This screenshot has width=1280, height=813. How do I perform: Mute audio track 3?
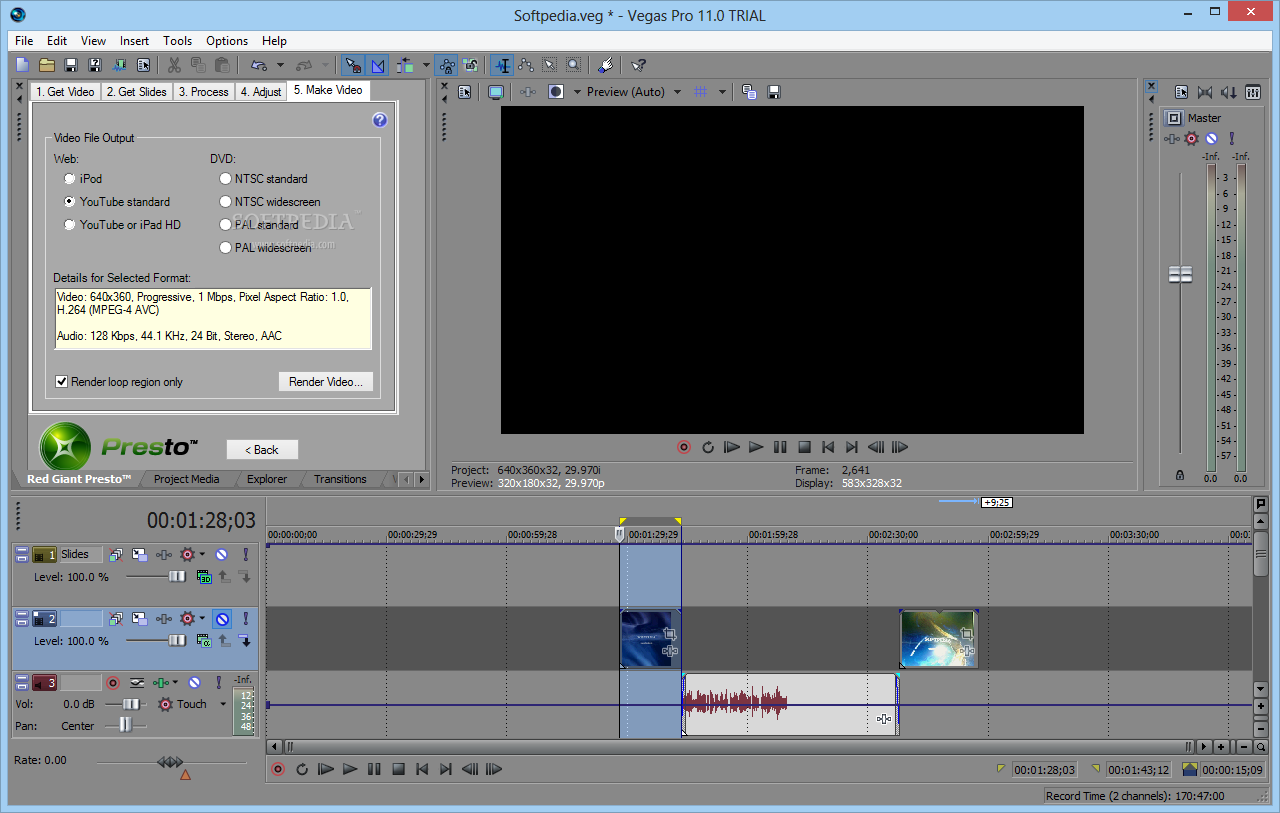194,683
